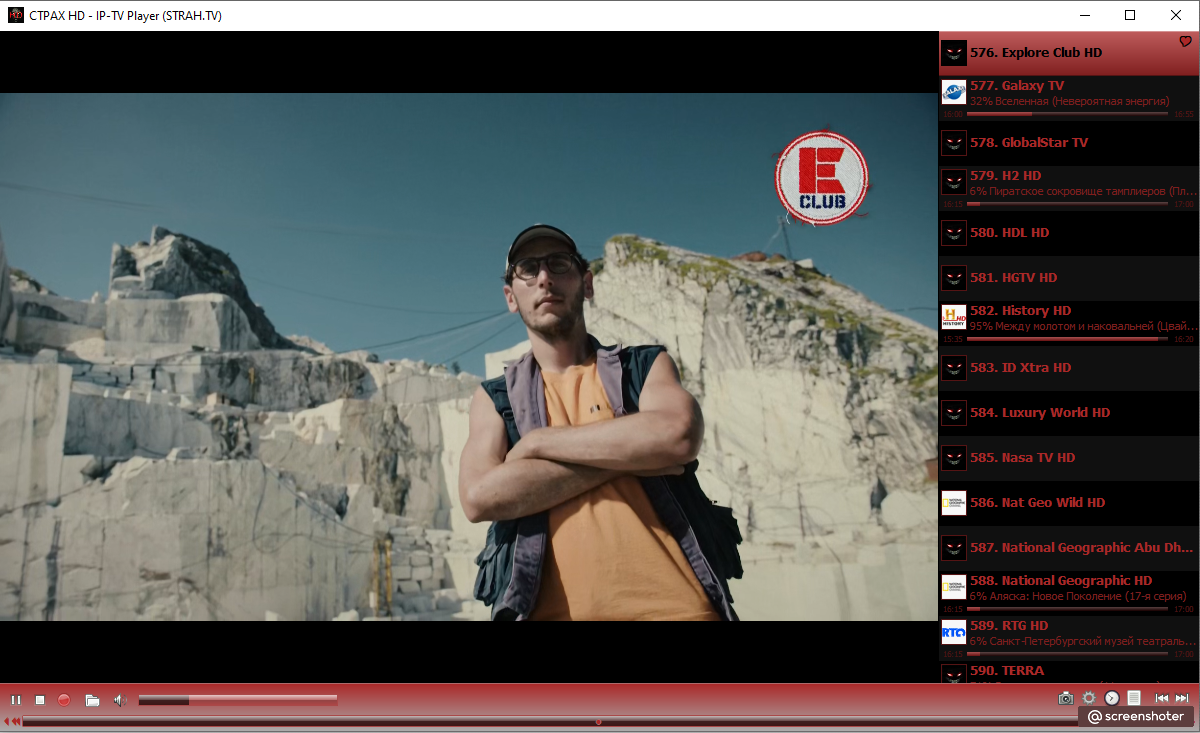1200x733 pixels.
Task: Open channel 582. History HD
Action: [1069, 323]
